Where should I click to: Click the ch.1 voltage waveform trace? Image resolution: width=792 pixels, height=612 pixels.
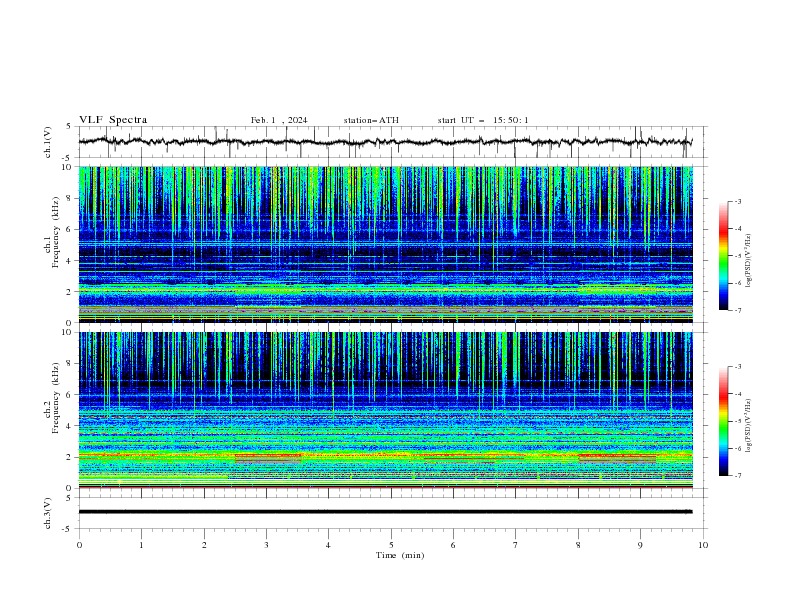tap(385, 141)
